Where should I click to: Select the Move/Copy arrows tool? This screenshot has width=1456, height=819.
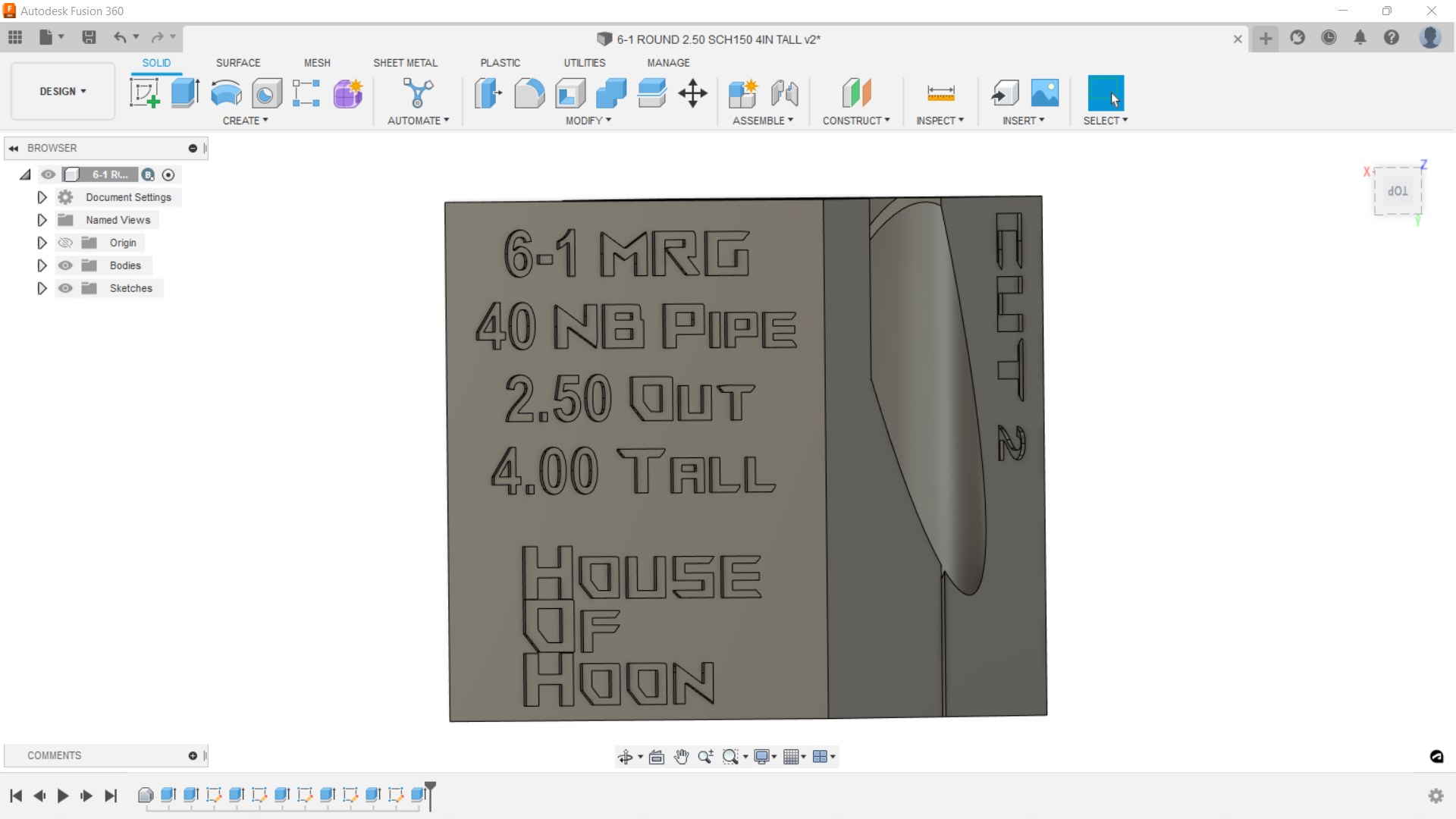[x=692, y=93]
